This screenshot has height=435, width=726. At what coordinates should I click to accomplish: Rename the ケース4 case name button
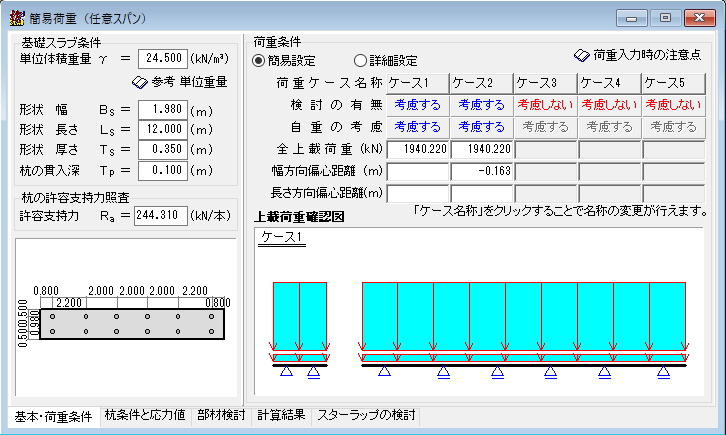pos(609,83)
